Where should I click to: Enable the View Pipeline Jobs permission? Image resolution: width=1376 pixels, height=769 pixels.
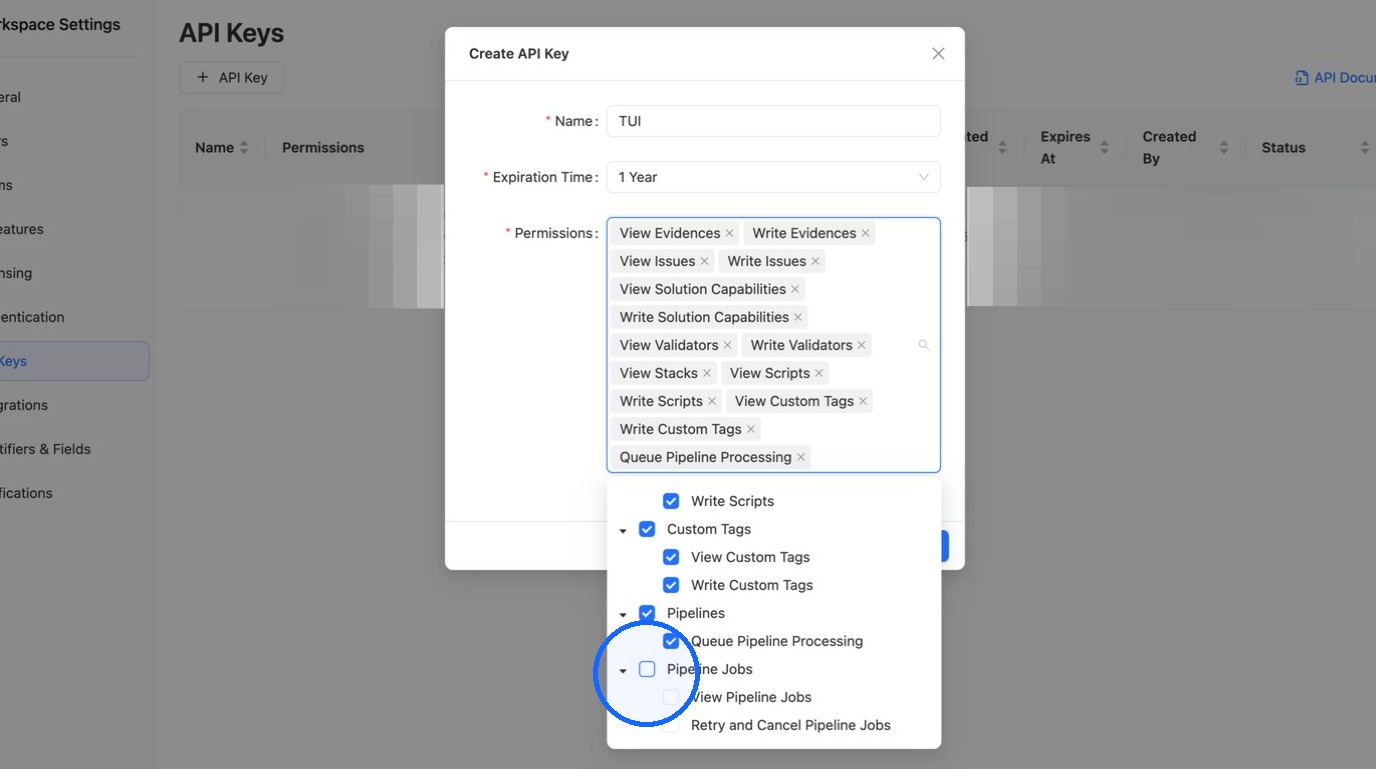(671, 697)
